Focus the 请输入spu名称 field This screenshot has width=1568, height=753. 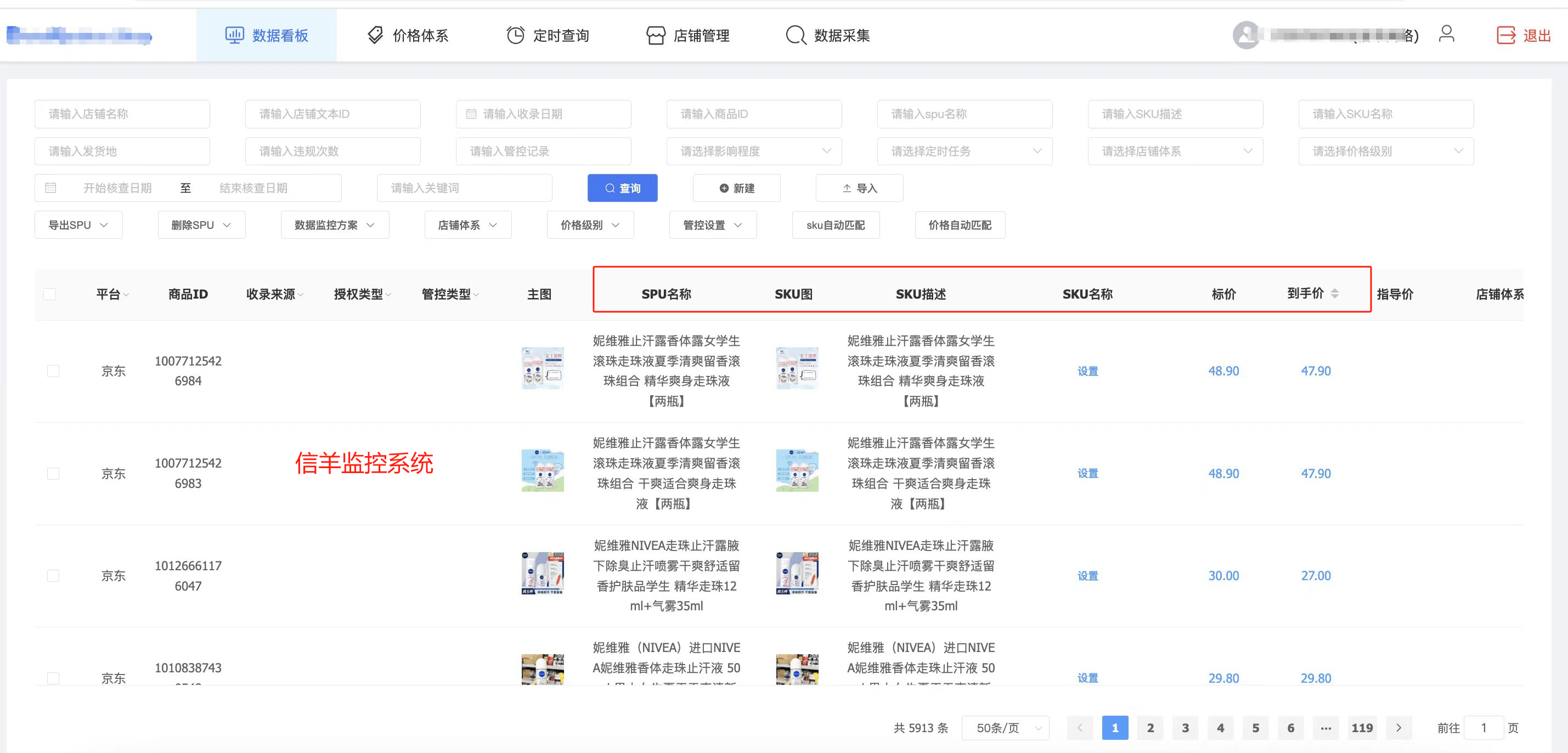coord(965,114)
